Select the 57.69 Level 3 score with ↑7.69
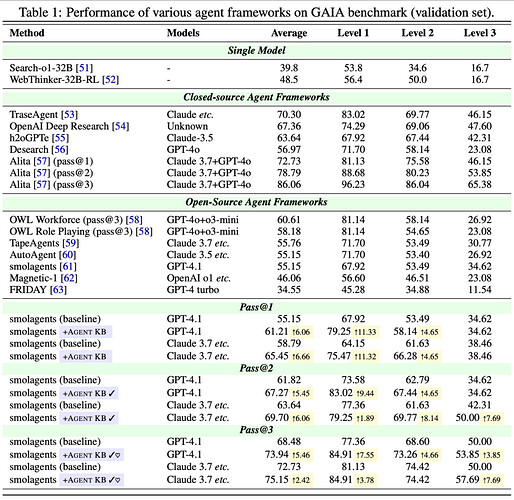Image resolution: width=514 pixels, height=500 pixels. [x=468, y=480]
